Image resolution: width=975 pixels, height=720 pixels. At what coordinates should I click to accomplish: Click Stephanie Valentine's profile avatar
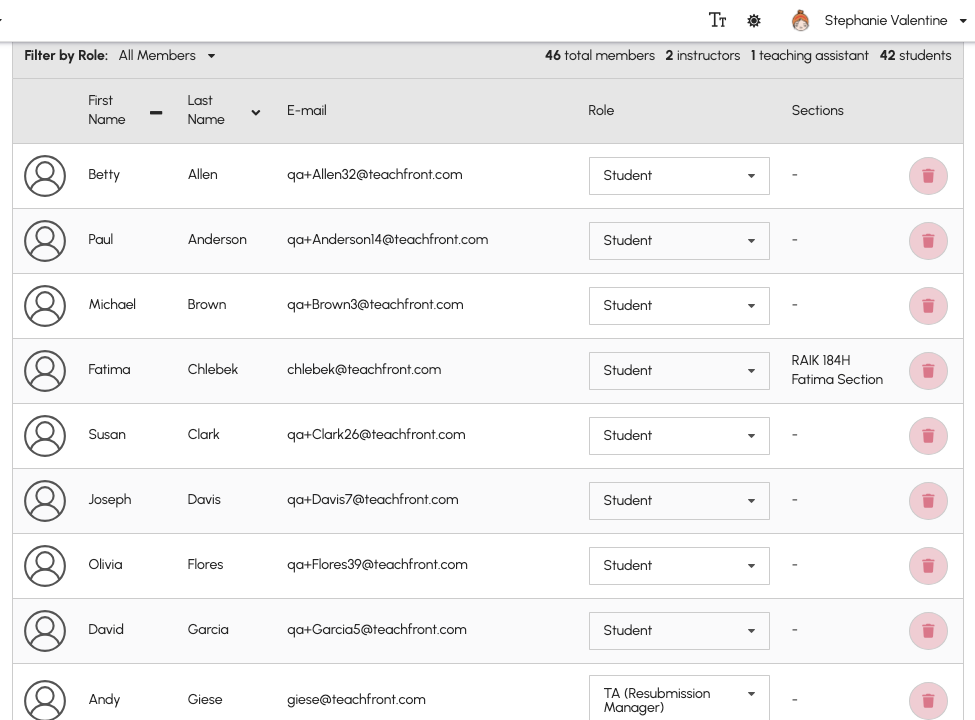point(800,21)
